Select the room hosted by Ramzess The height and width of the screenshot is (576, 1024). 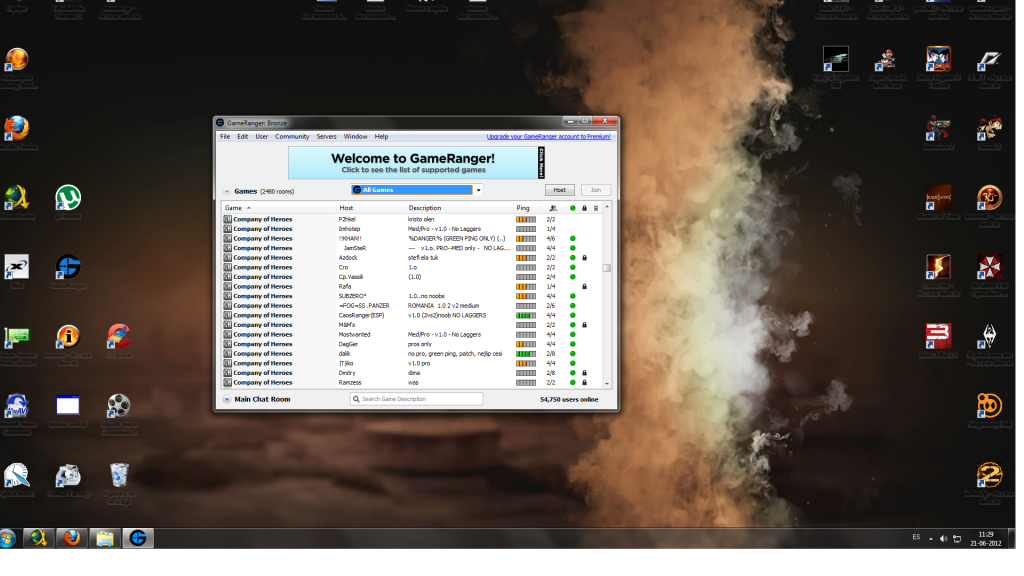pyautogui.click(x=411, y=383)
